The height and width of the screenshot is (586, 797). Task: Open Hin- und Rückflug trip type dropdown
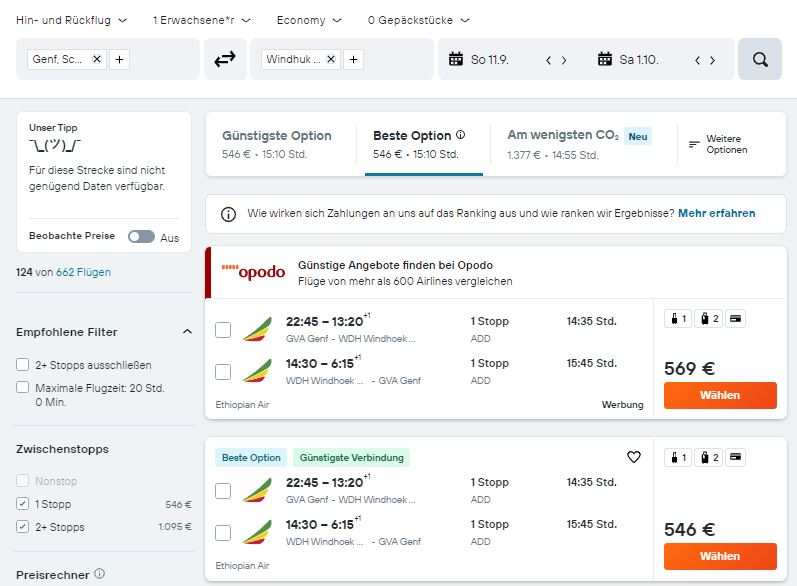coord(72,20)
